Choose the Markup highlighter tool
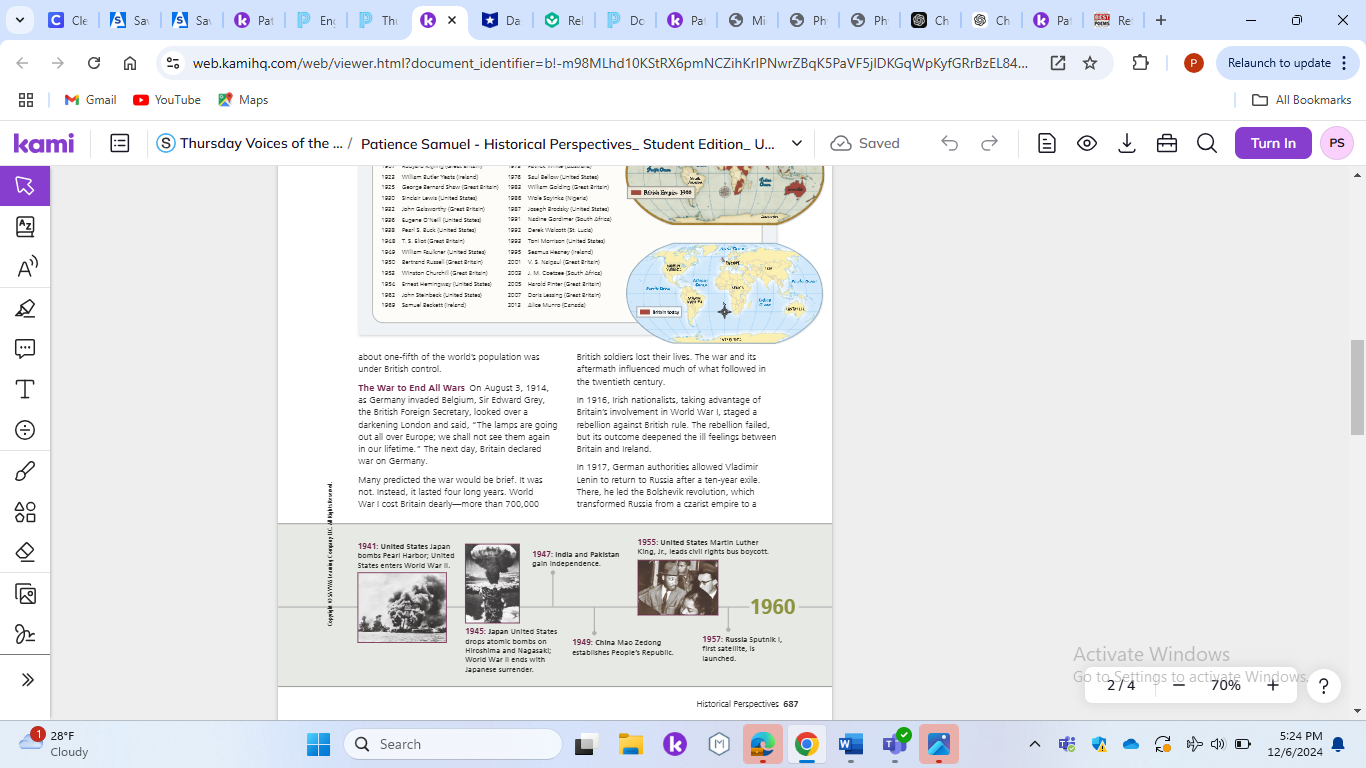Image resolution: width=1366 pixels, height=768 pixels. click(x=25, y=308)
